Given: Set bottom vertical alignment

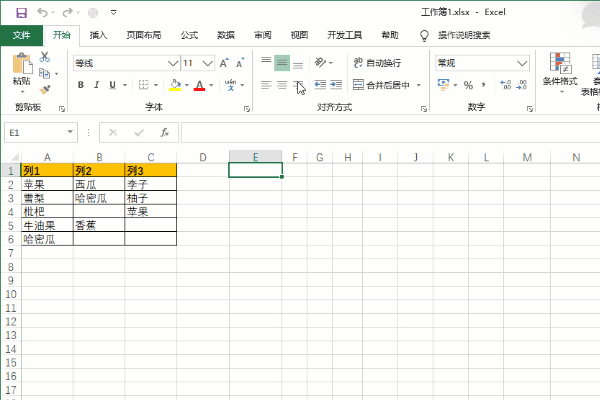Looking at the screenshot, I should pyautogui.click(x=298, y=63).
